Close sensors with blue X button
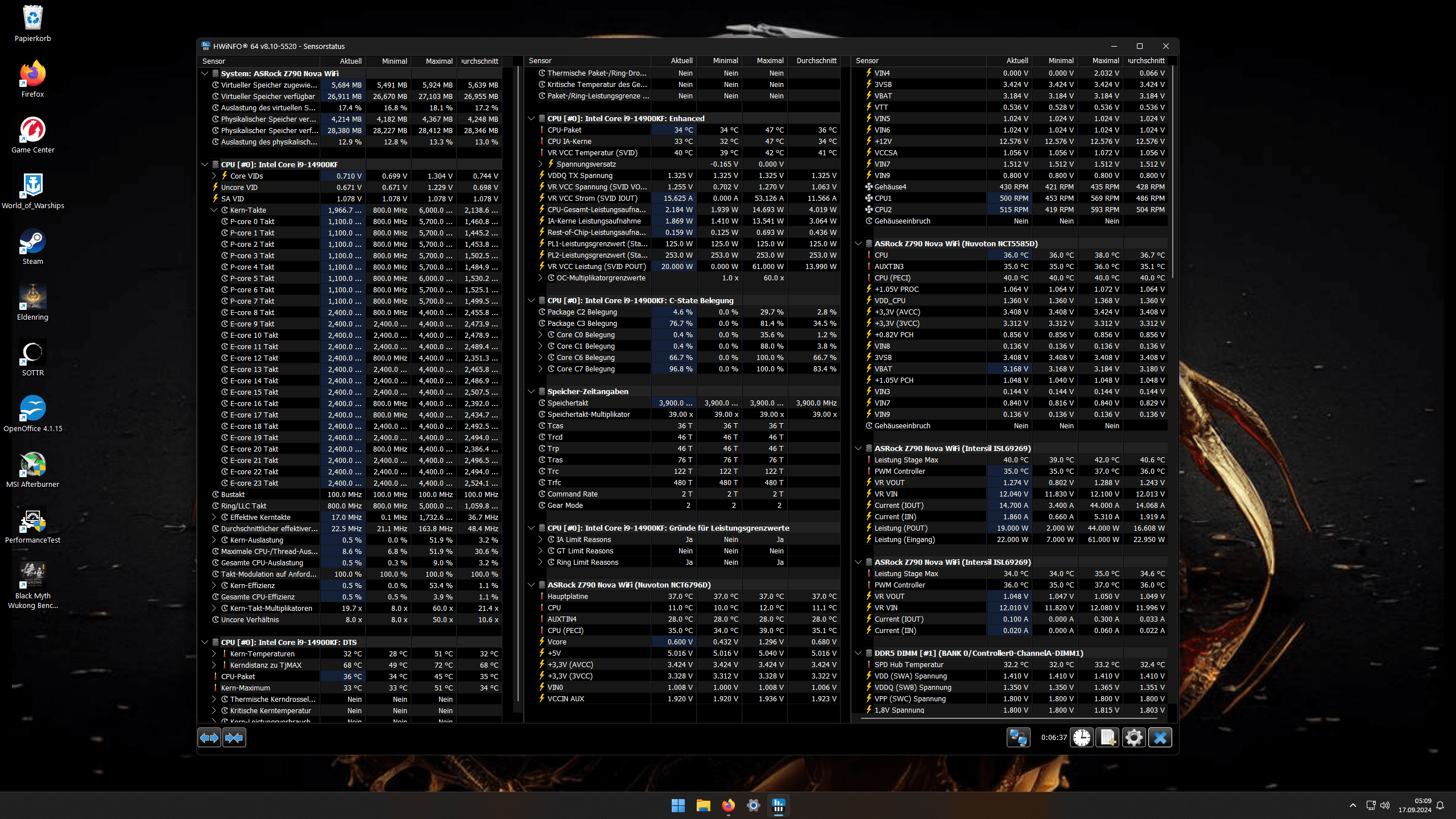This screenshot has height=819, width=1456. (x=1160, y=738)
